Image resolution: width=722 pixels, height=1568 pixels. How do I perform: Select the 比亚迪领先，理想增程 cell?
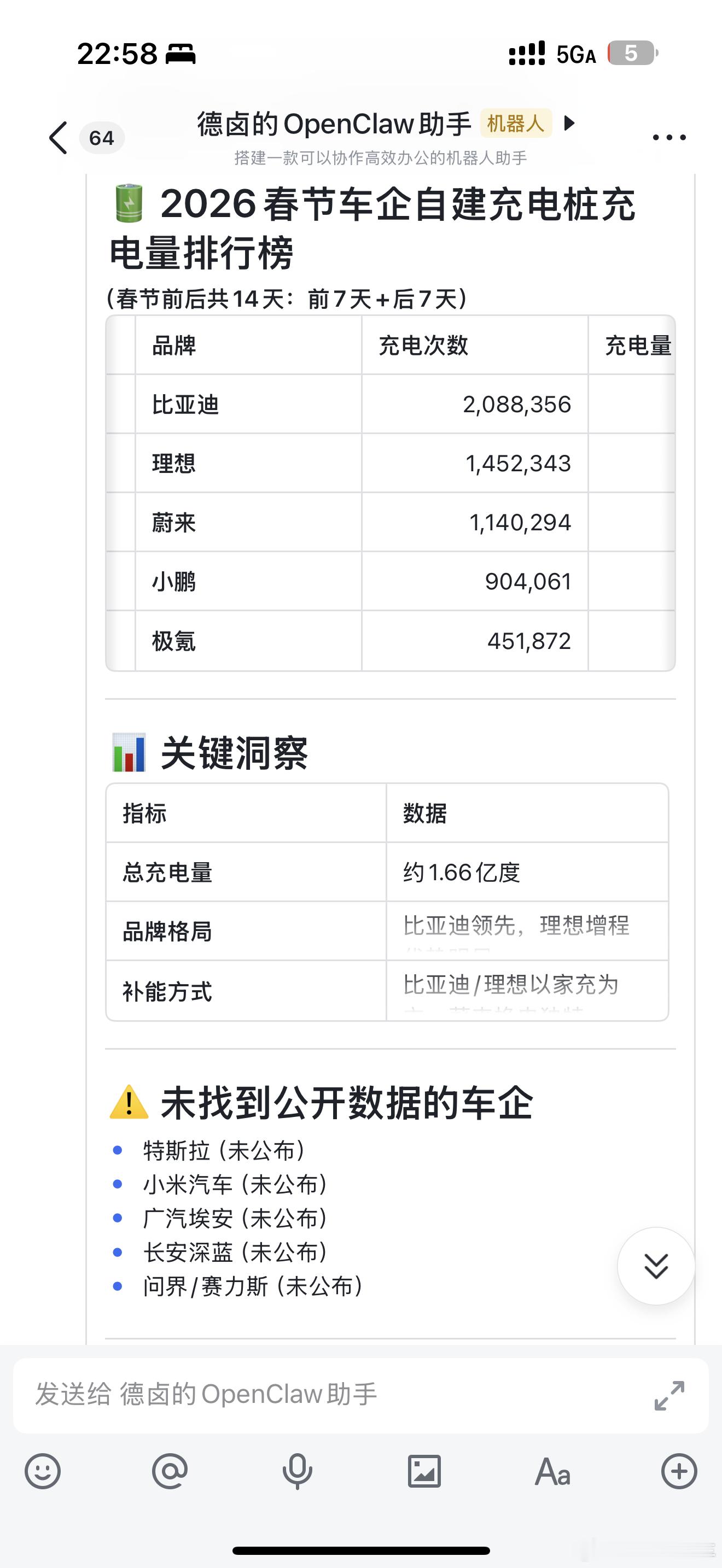click(527, 931)
